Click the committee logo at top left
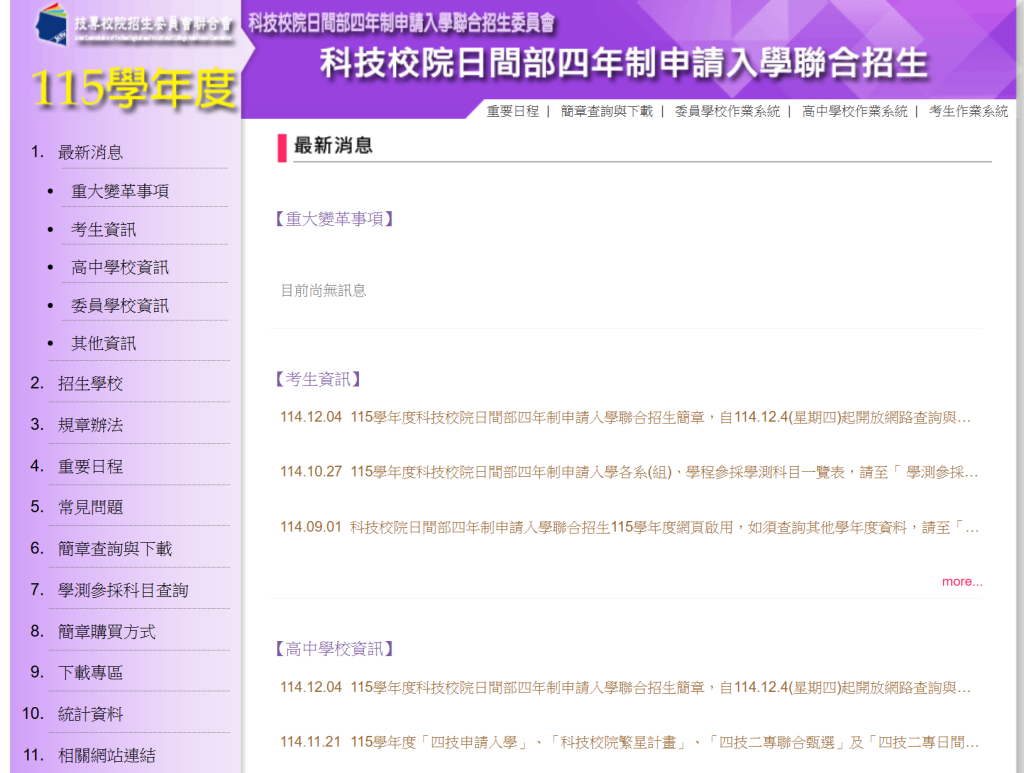Screen dimensions: 1024x773 coord(135,24)
